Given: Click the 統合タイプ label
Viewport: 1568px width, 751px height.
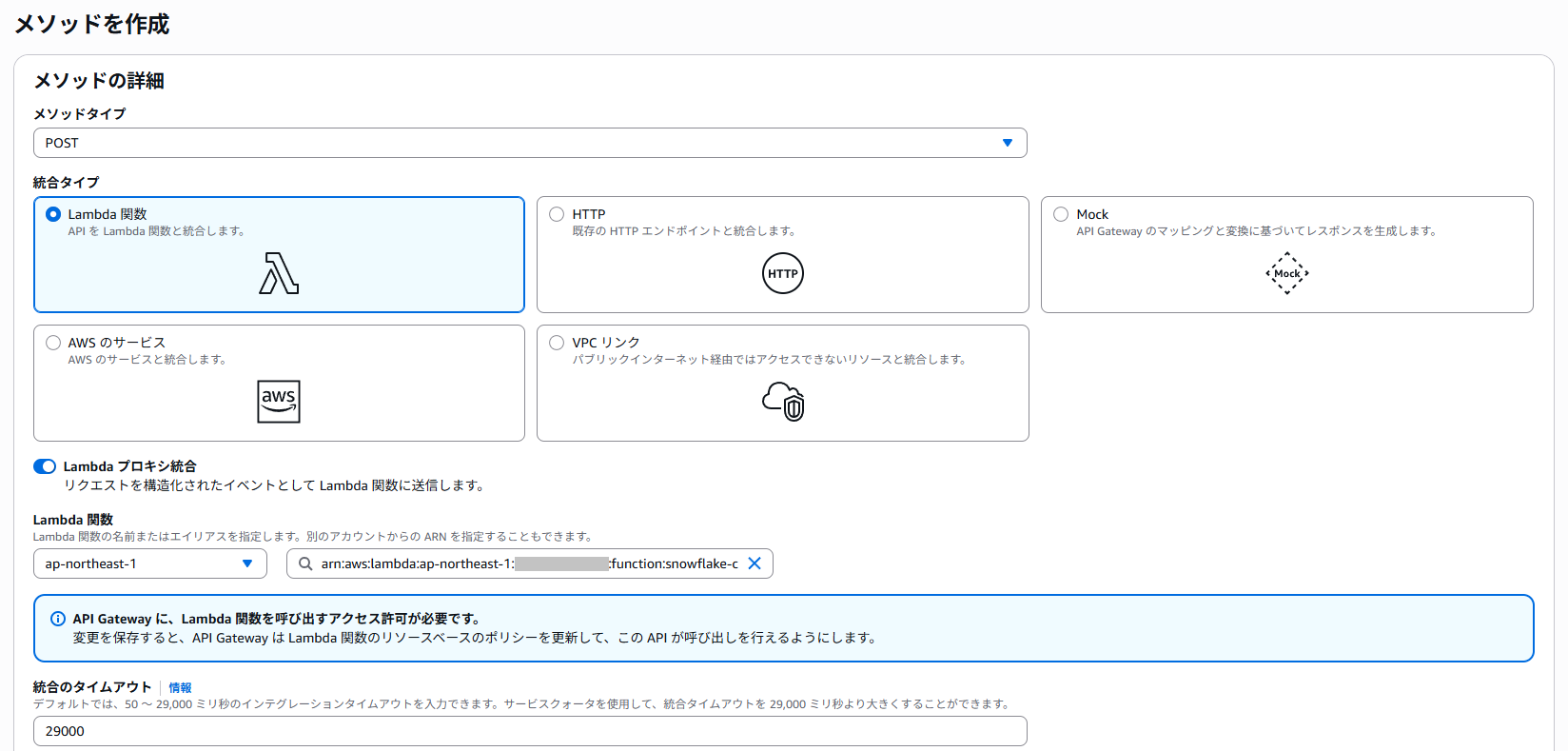Looking at the screenshot, I should (66, 182).
